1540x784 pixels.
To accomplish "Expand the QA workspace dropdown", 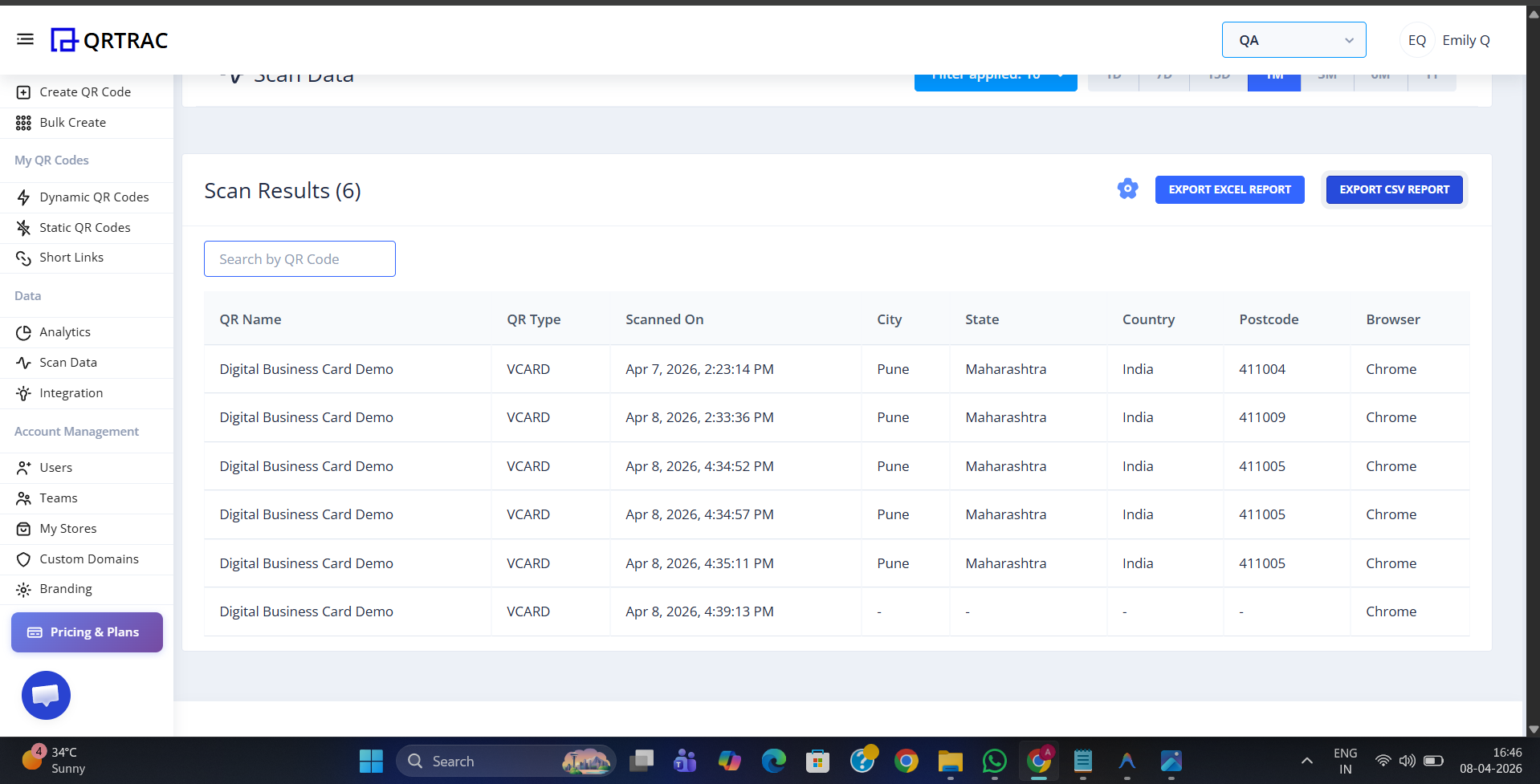I will click(x=1294, y=40).
